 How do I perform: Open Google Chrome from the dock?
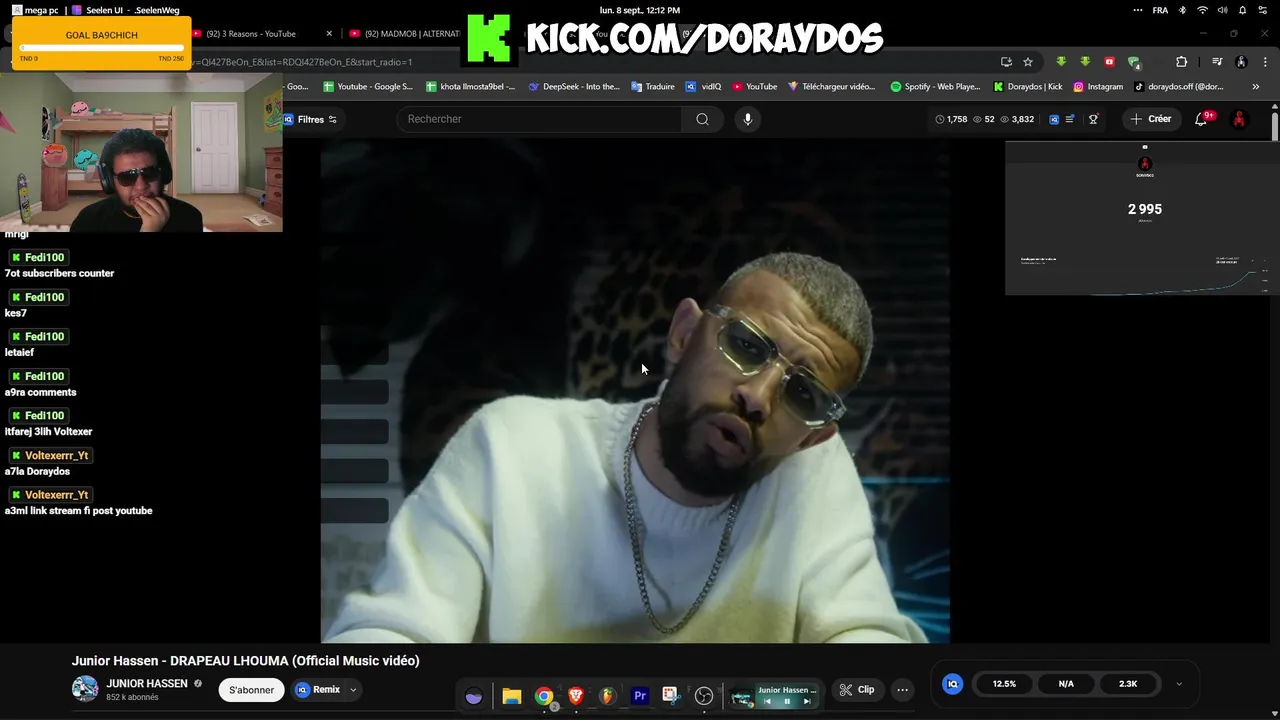[x=544, y=697]
